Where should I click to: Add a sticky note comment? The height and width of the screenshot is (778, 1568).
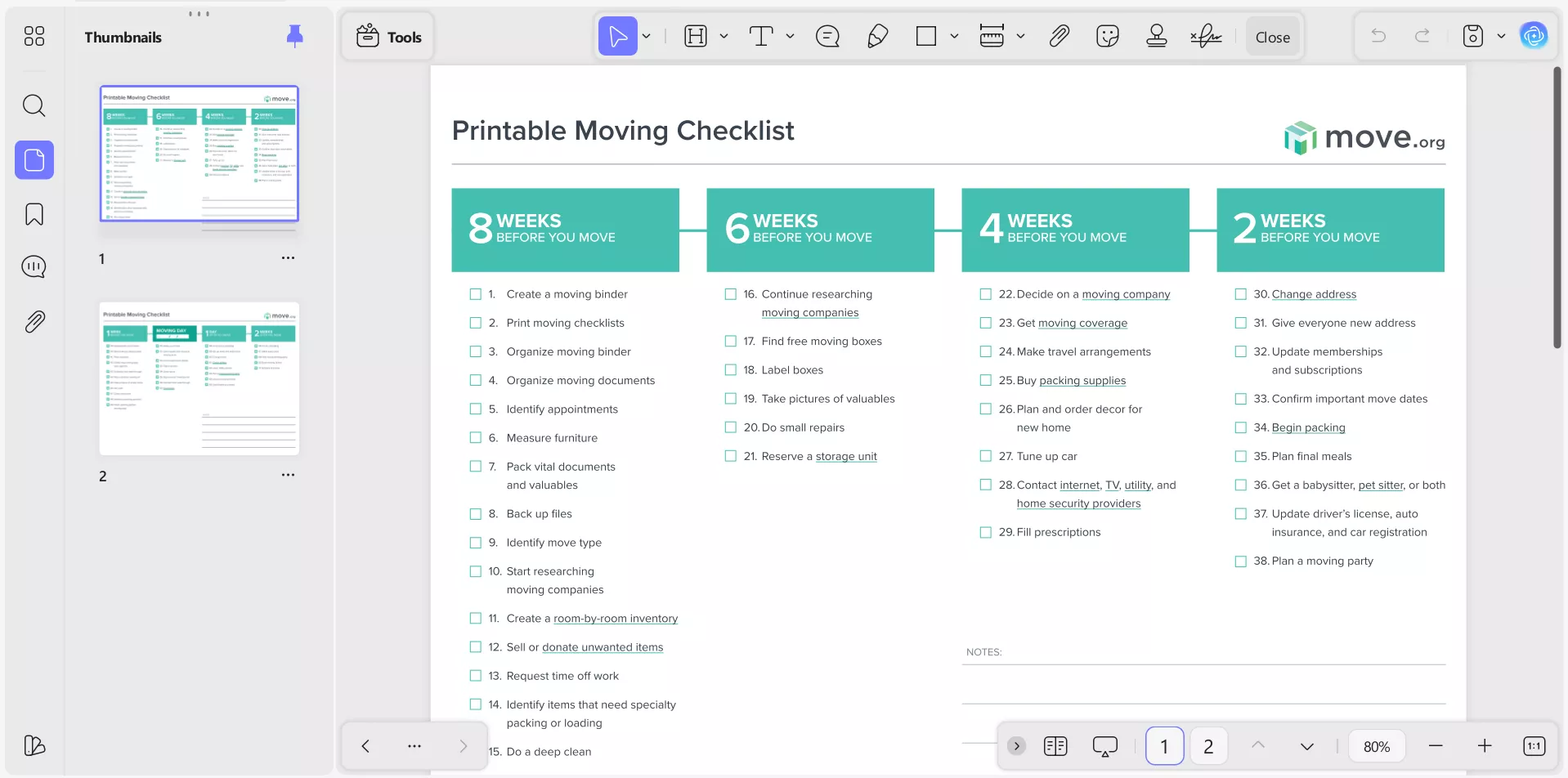tap(827, 36)
